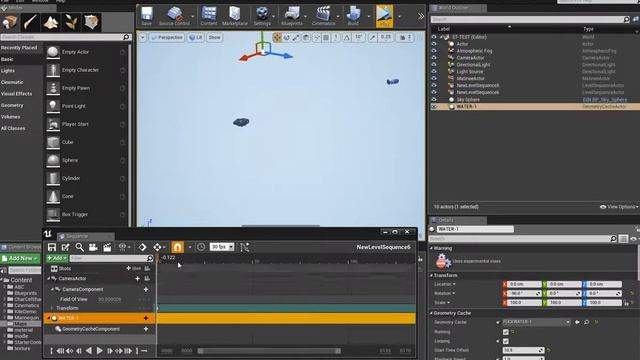Select the Paint mode brush icon
The height and width of the screenshot is (360, 640).
31,22
